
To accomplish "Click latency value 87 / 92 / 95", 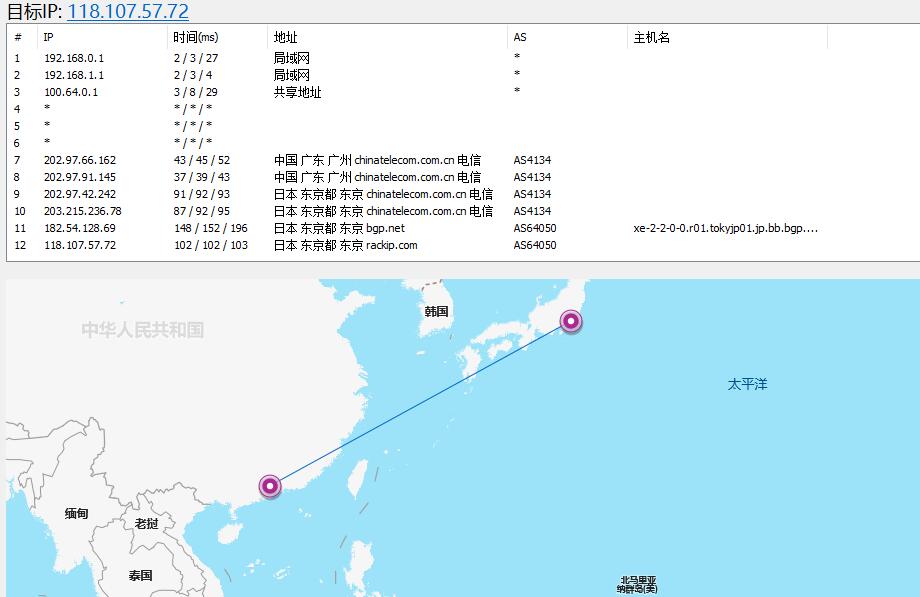I will tap(202, 211).
